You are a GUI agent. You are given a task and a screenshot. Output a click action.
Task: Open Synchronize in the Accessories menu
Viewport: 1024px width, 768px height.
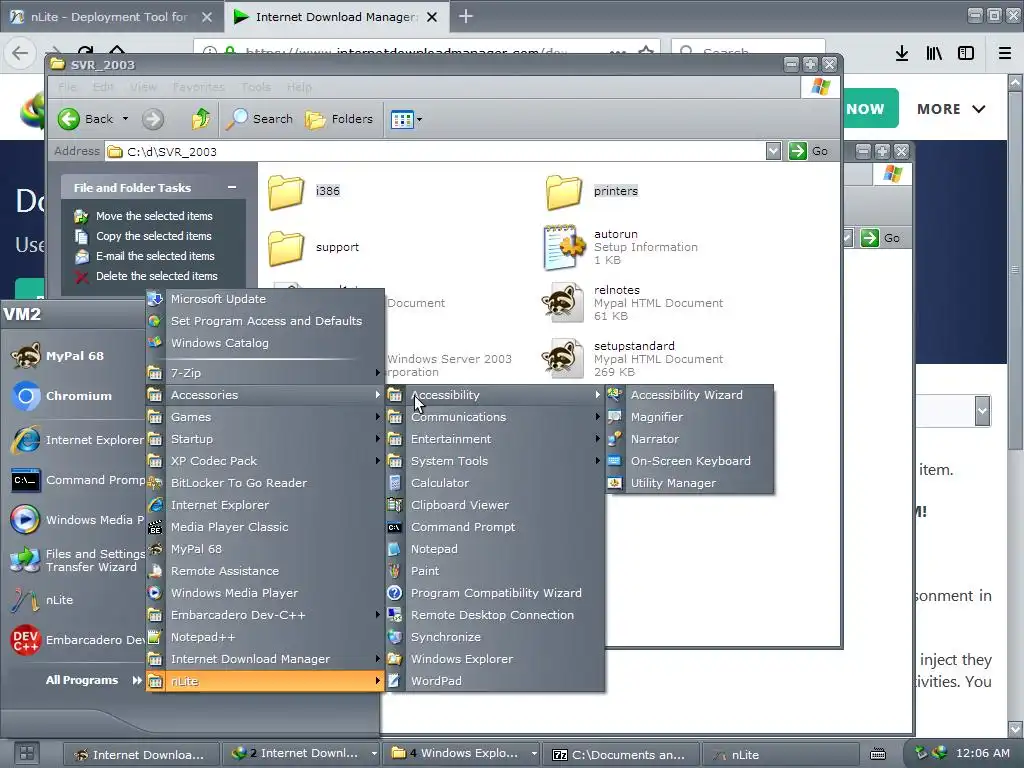pyautogui.click(x=494, y=637)
